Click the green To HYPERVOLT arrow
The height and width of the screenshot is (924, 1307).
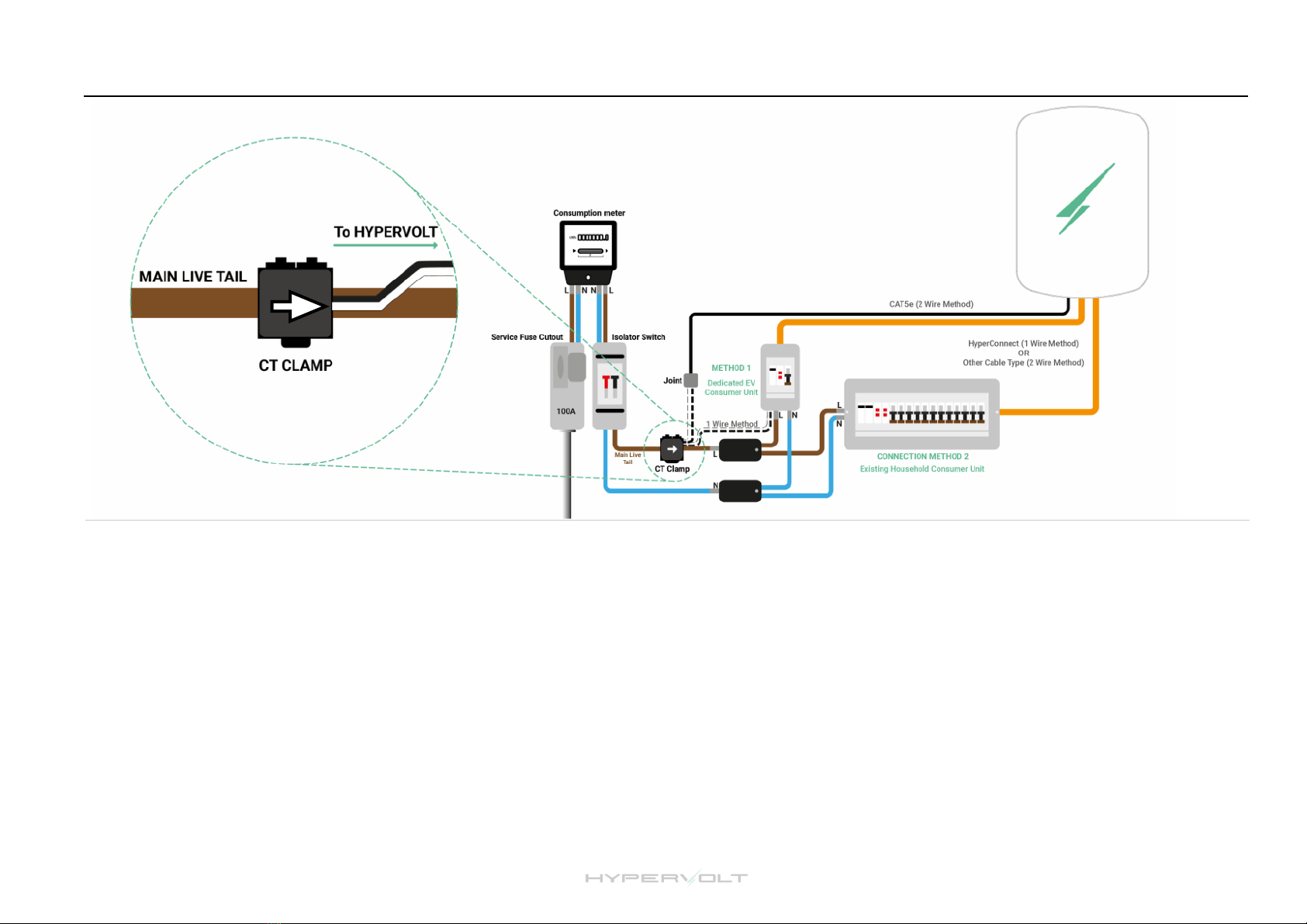[x=386, y=245]
